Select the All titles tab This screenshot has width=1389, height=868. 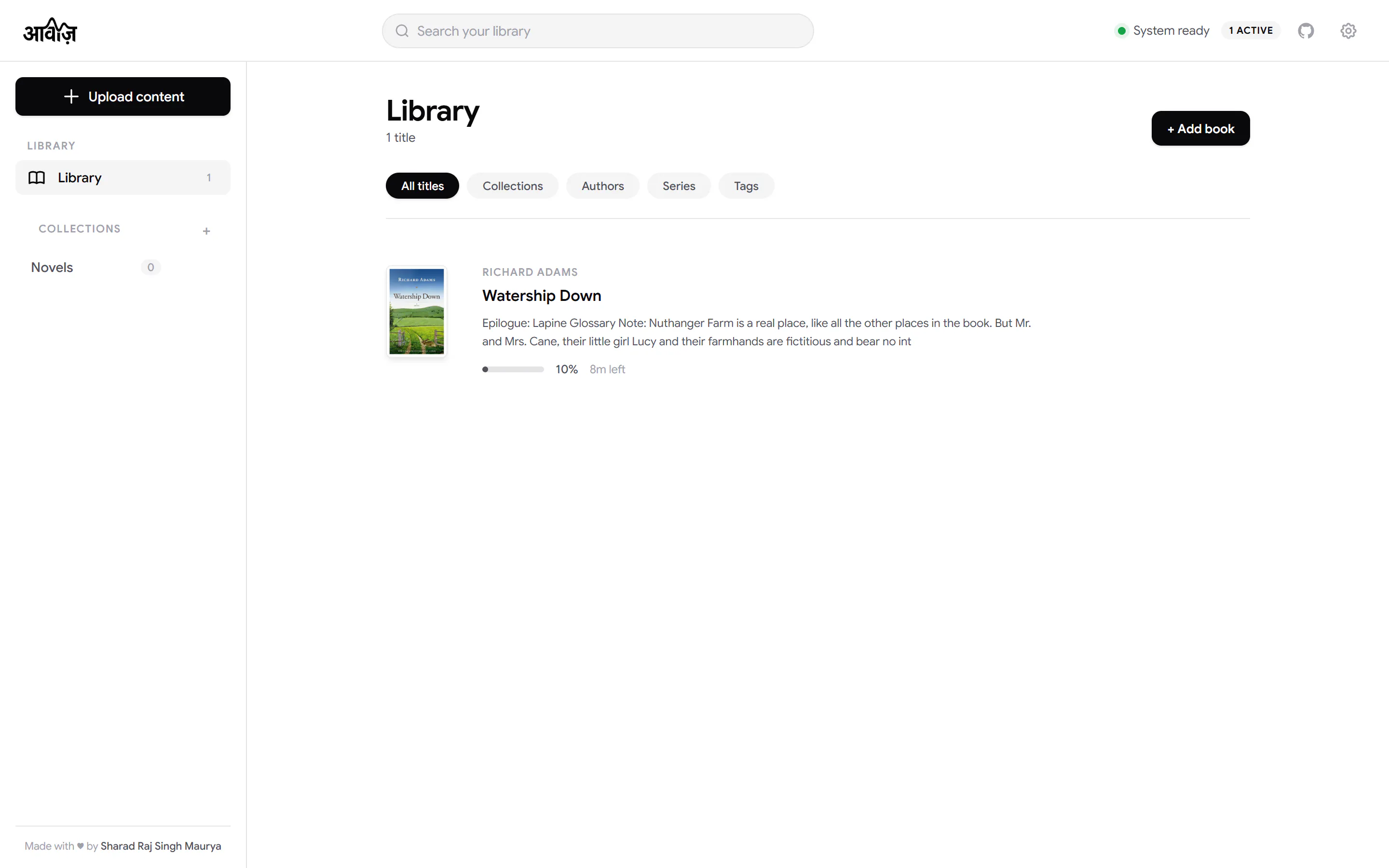click(x=422, y=186)
